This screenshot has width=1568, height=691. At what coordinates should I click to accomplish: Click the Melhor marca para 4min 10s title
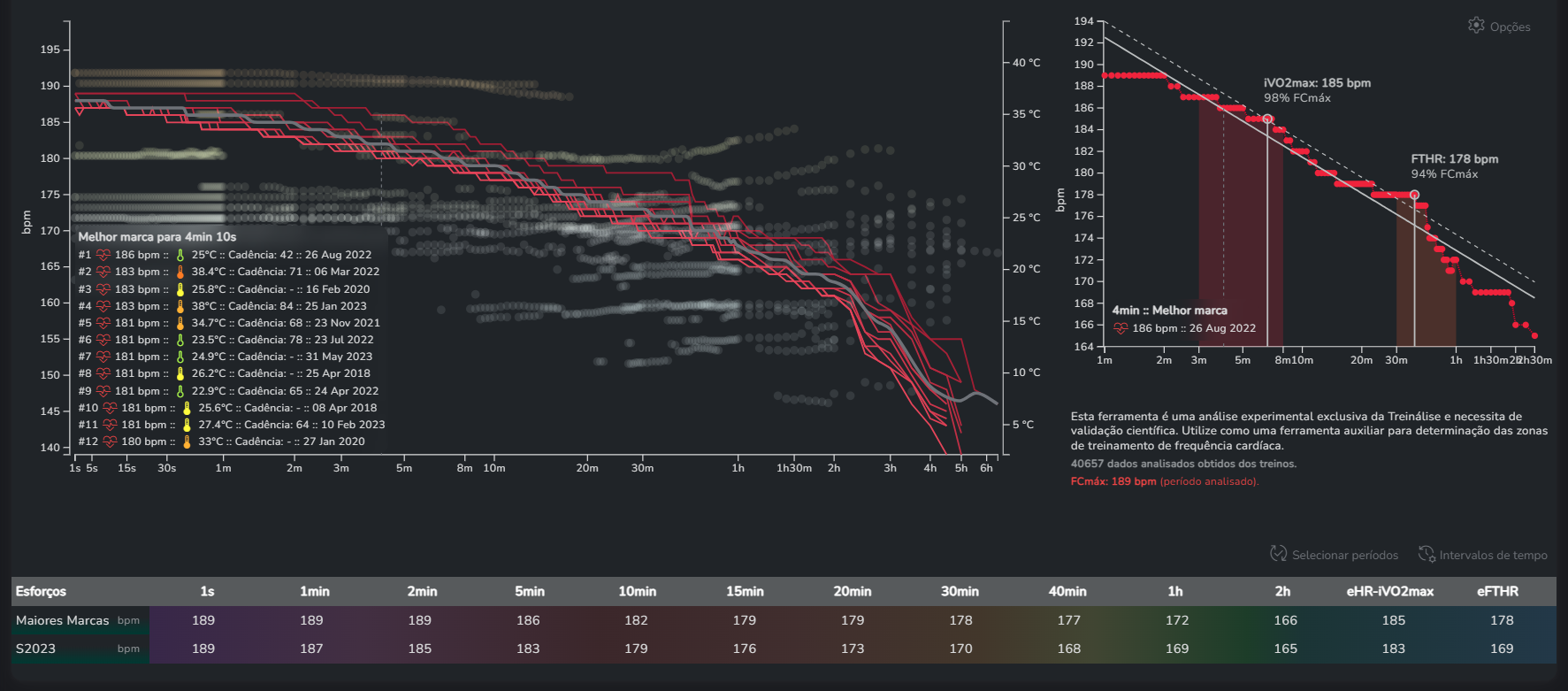click(x=157, y=237)
